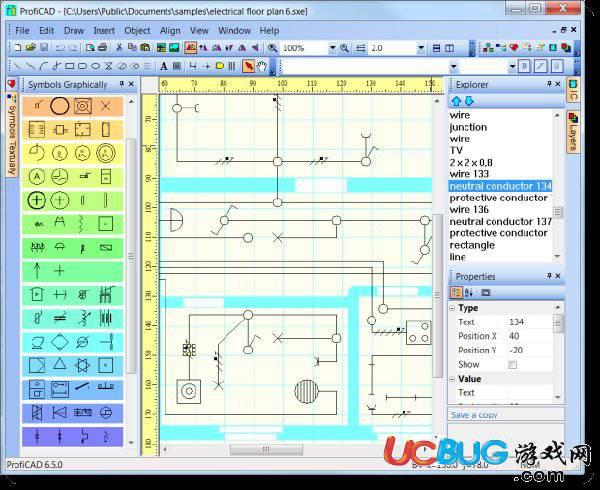Open the Object menu
Screen dimensions: 600x490
[x=137, y=31]
